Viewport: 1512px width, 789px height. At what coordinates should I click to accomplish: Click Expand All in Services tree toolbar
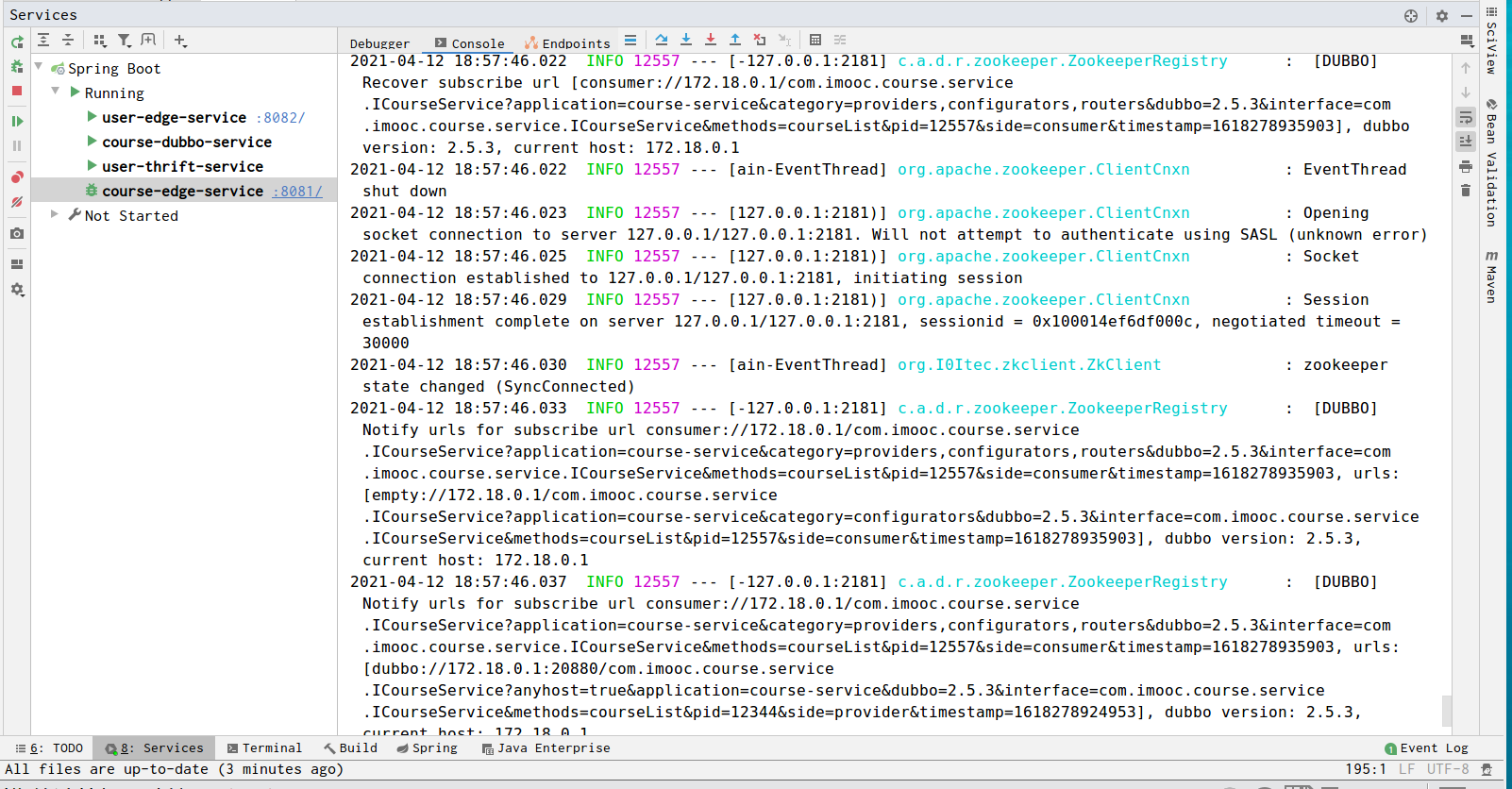[x=43, y=41]
